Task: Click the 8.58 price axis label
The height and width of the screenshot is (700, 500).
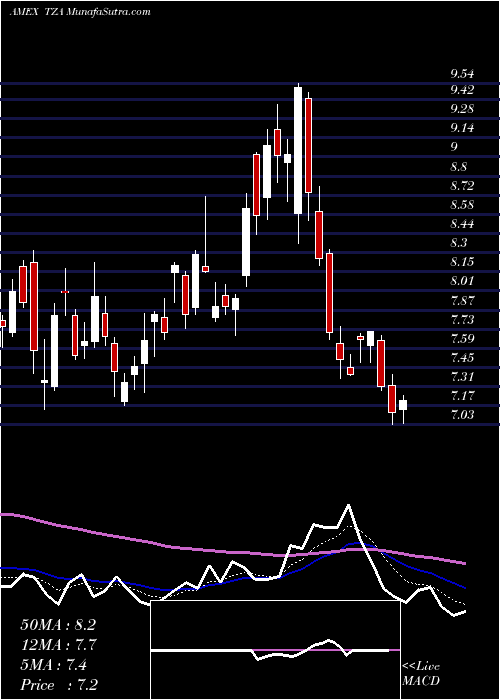Action: 462,204
